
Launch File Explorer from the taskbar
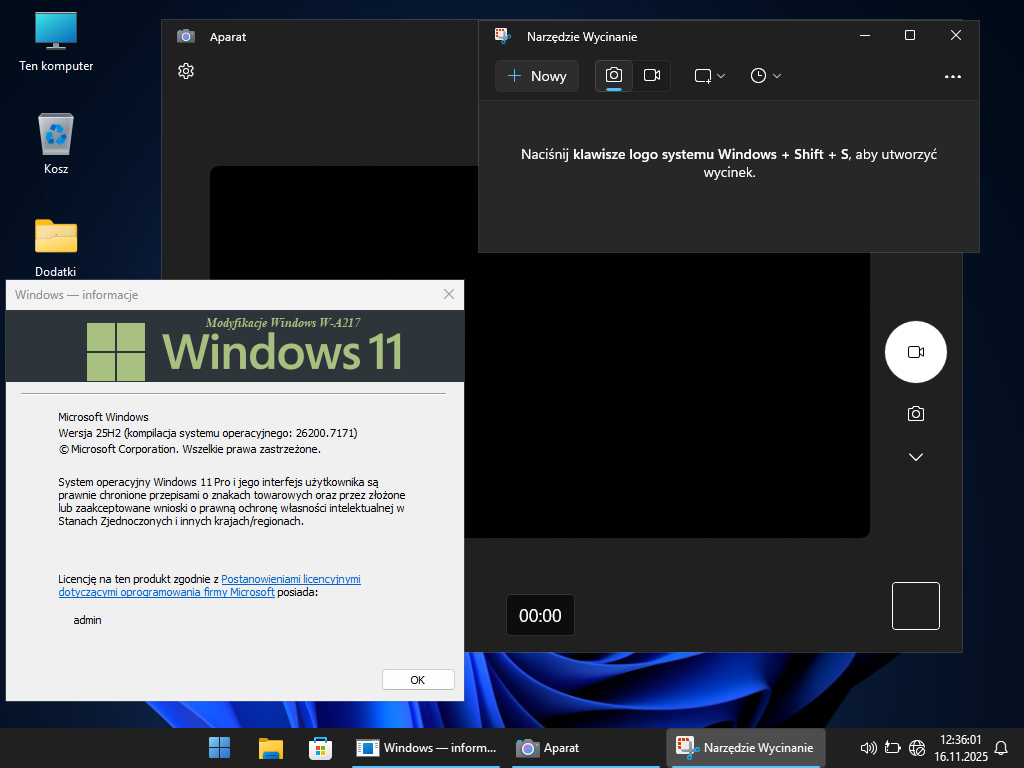pos(270,748)
